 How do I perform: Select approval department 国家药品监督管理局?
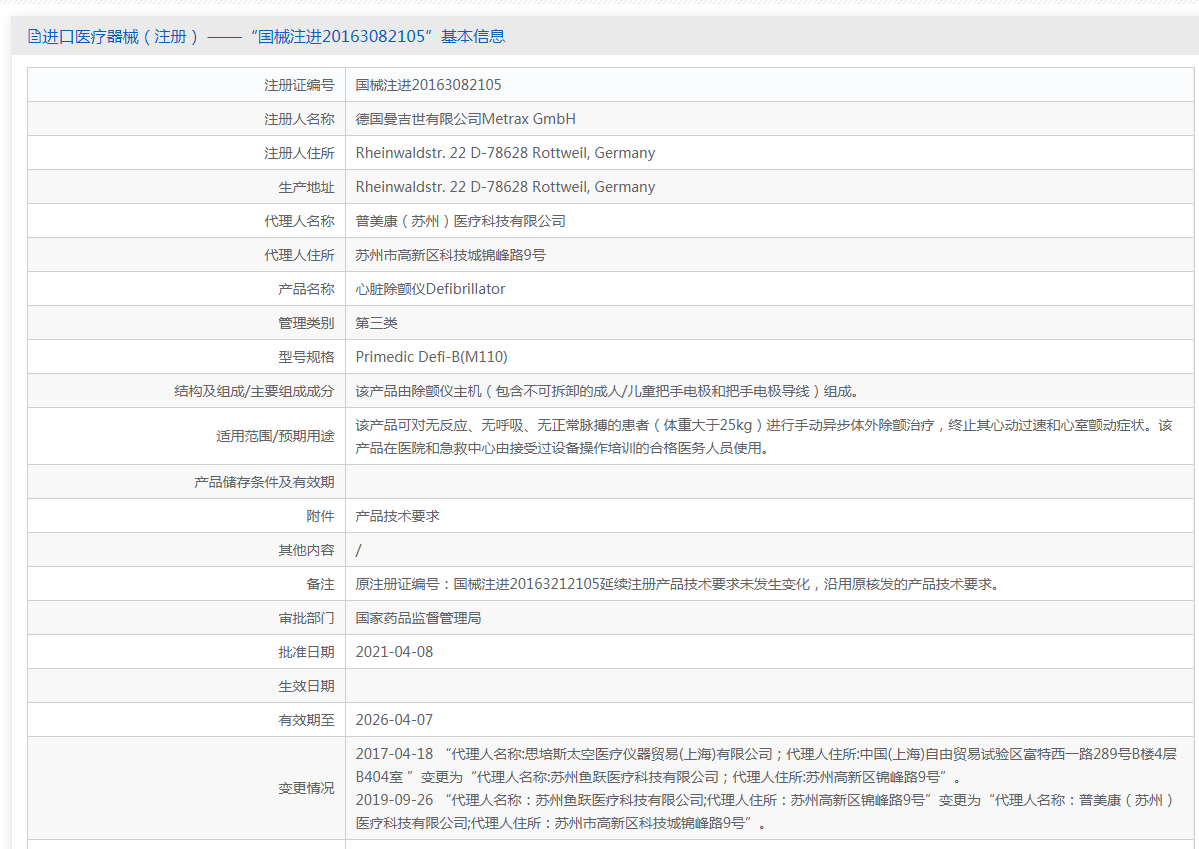pos(418,618)
